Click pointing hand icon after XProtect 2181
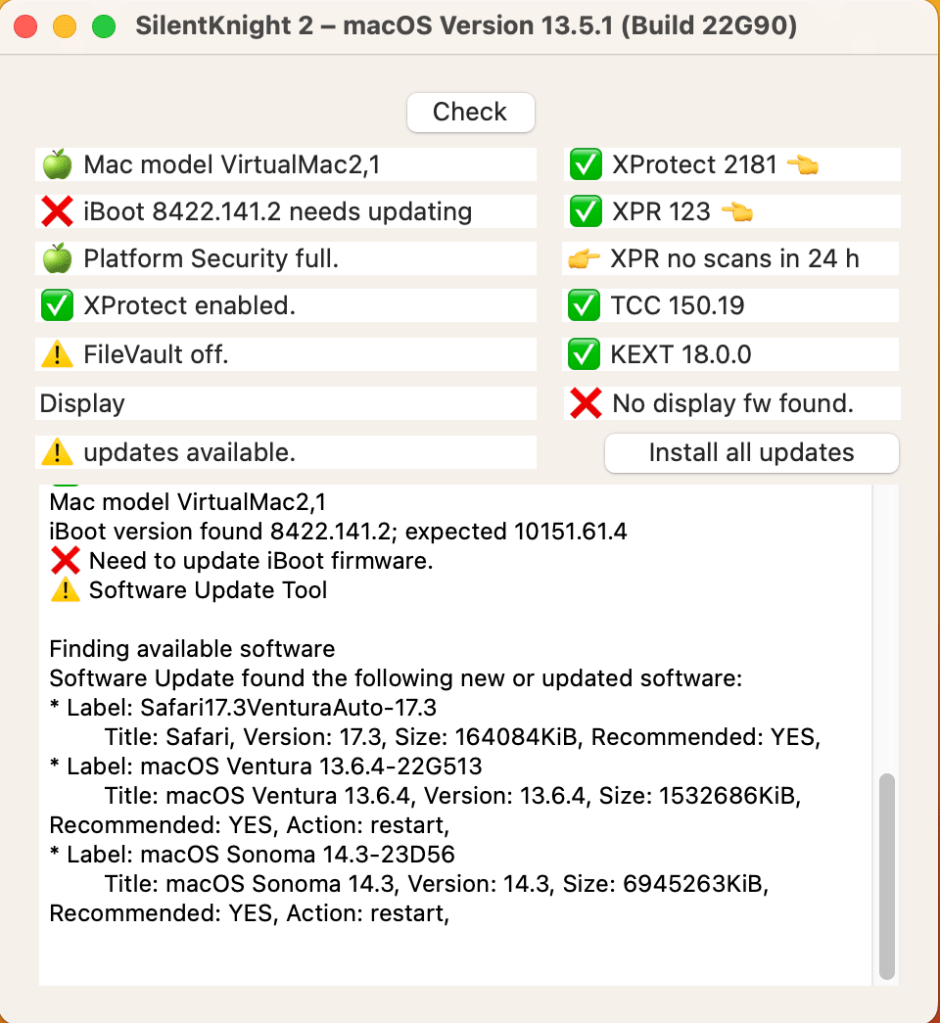Viewport: 940px width, 1023px height. 802,165
